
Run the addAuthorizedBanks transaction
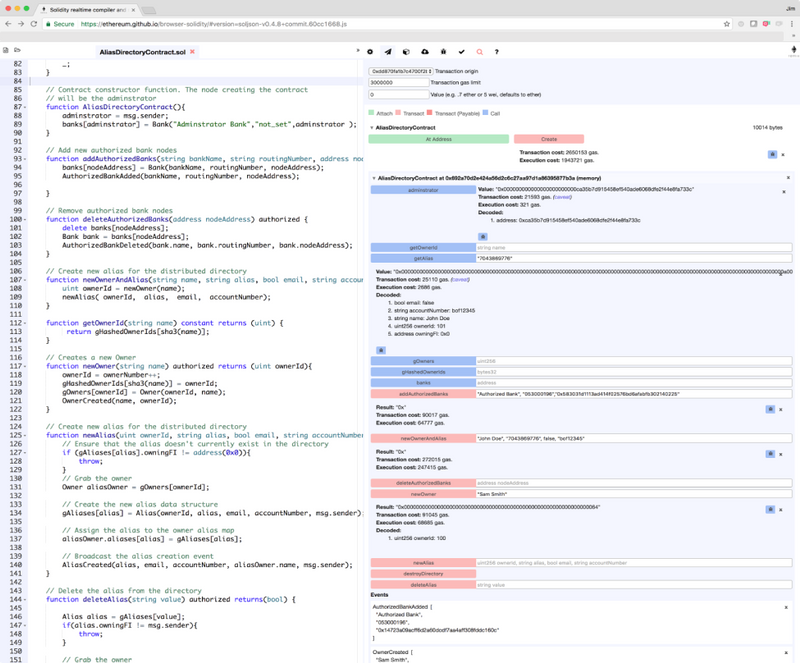pos(423,394)
